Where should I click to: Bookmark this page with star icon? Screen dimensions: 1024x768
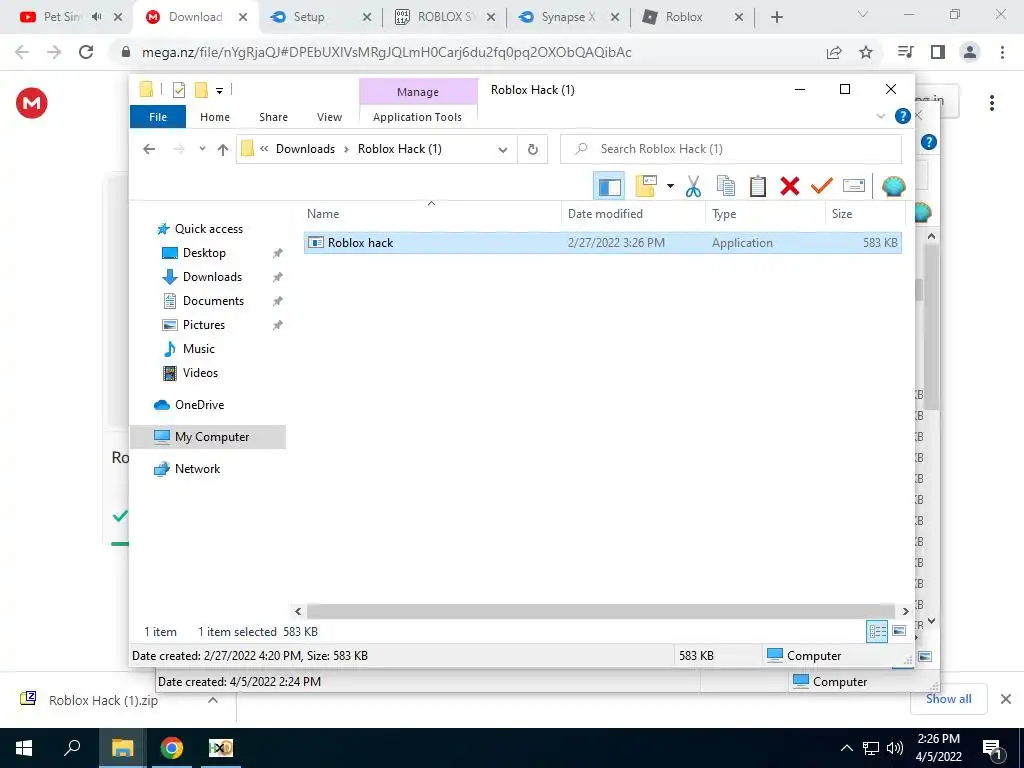tap(866, 52)
